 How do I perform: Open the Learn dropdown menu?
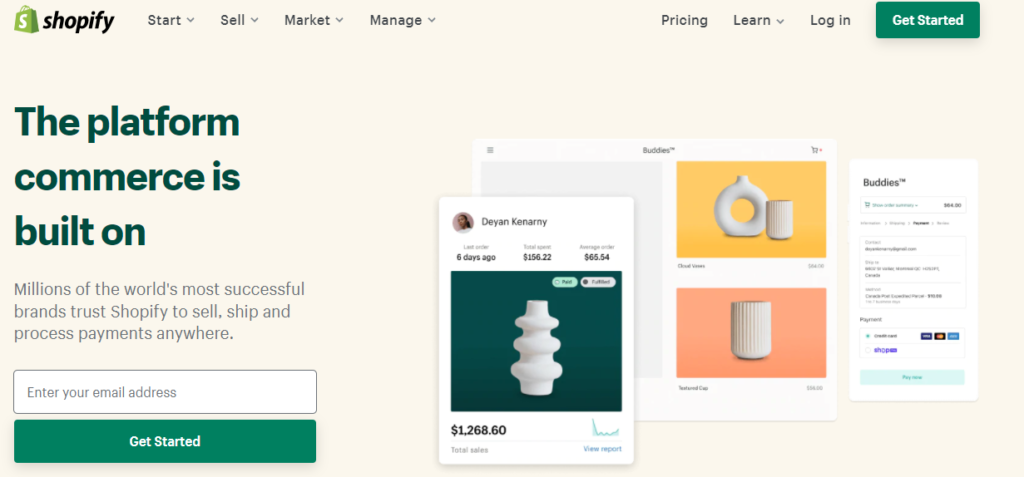click(759, 20)
